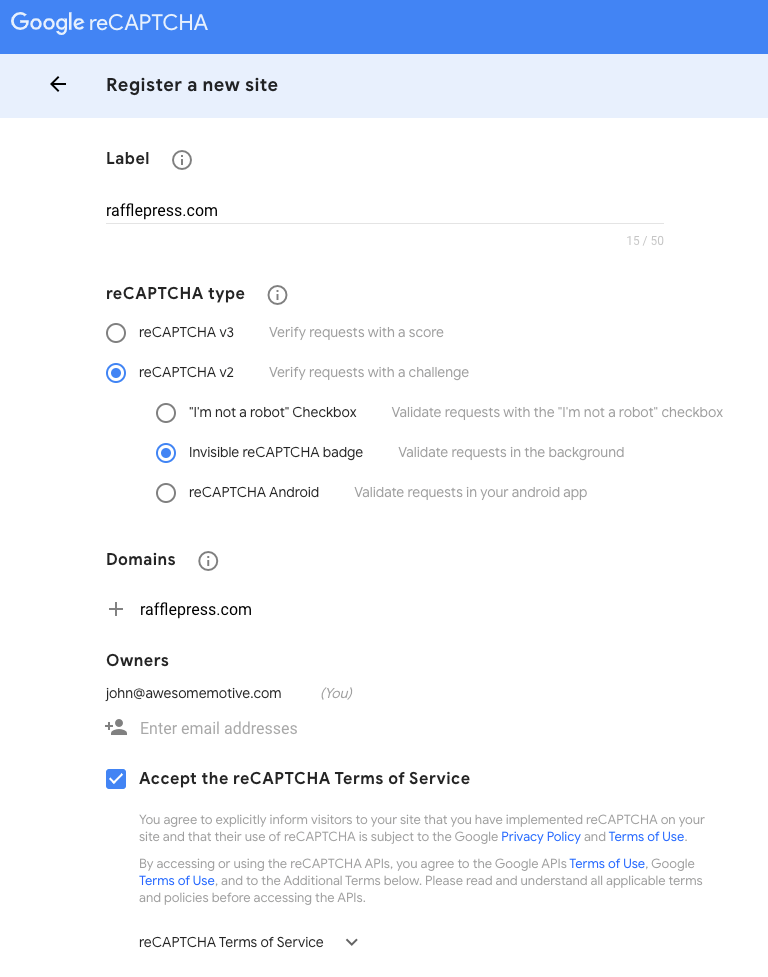This screenshot has width=768, height=977.
Task: Click the Google reCAPTCHA logo in header
Action: 108,21
